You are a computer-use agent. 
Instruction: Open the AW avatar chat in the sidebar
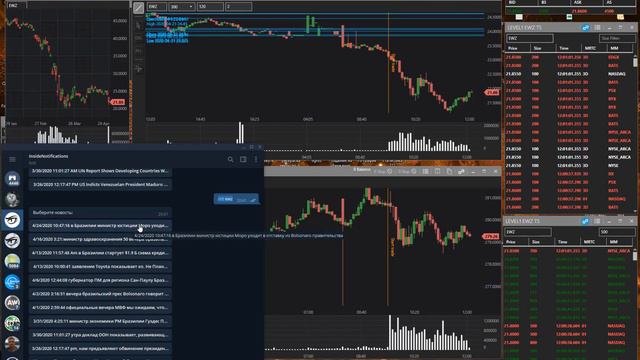(12, 302)
